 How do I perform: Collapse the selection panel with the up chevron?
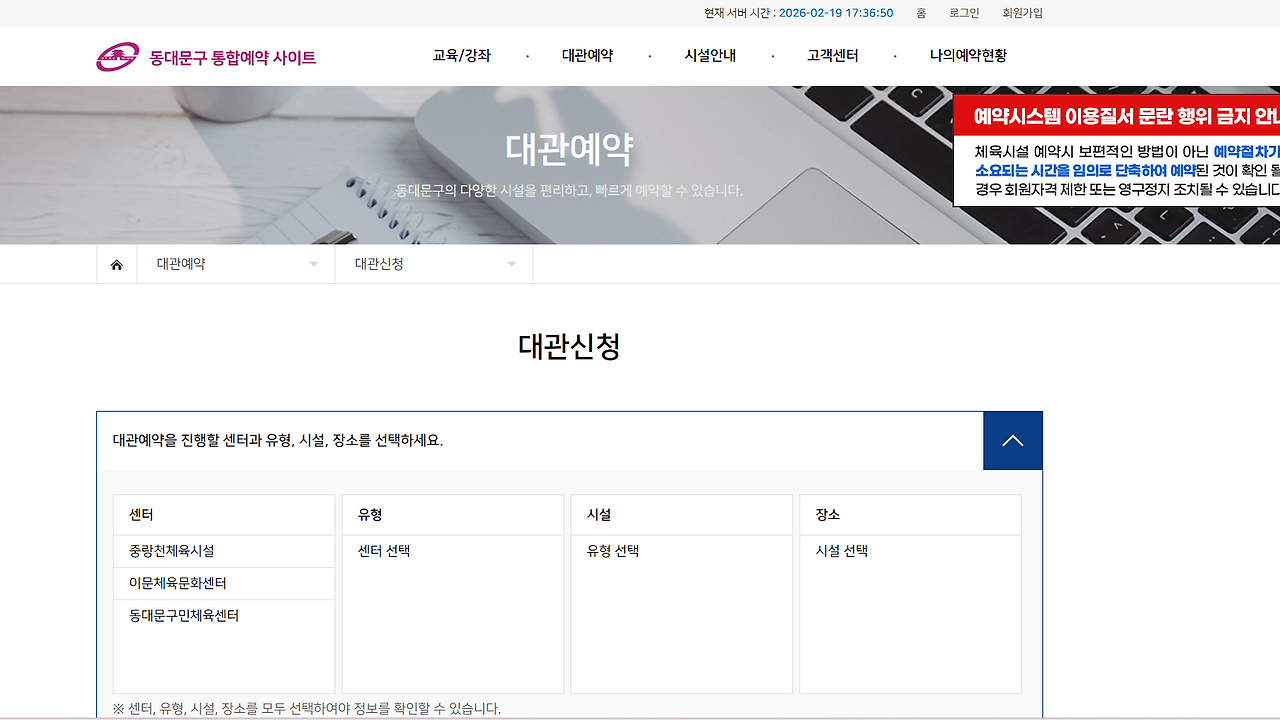tap(1013, 441)
